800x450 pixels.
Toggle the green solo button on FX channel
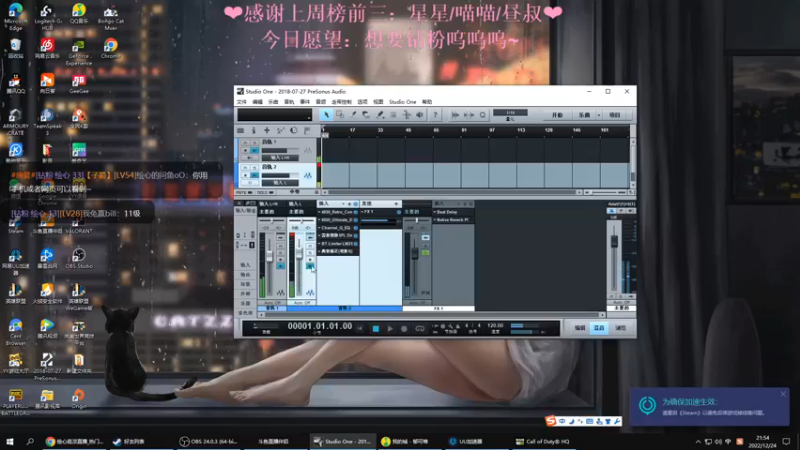[x=425, y=253]
